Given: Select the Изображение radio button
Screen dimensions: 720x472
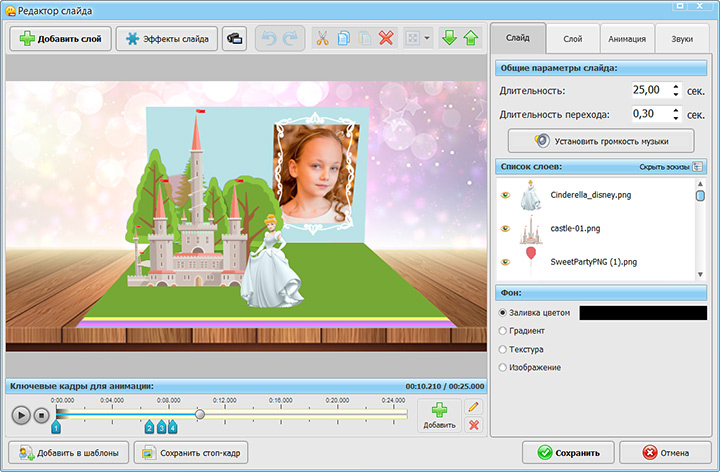Looking at the screenshot, I should (502, 367).
